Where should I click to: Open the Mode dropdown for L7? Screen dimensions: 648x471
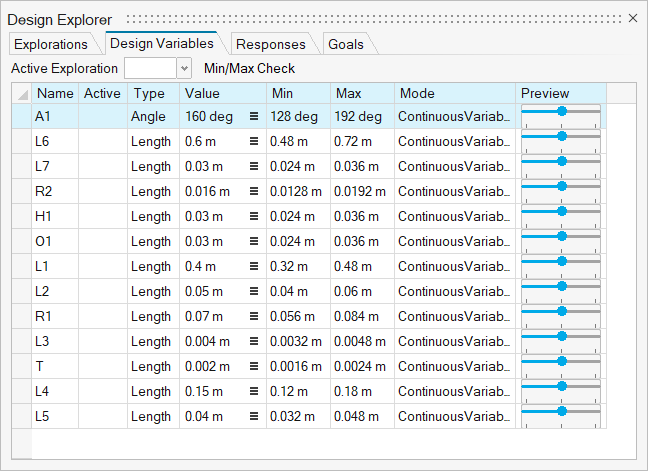[455, 167]
